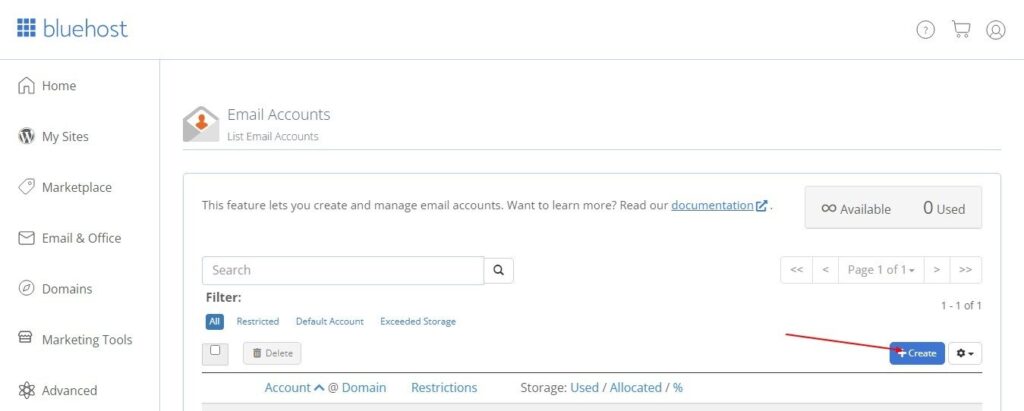This screenshot has height=411, width=1024.
Task: Sort by Account column
Action: click(x=287, y=387)
